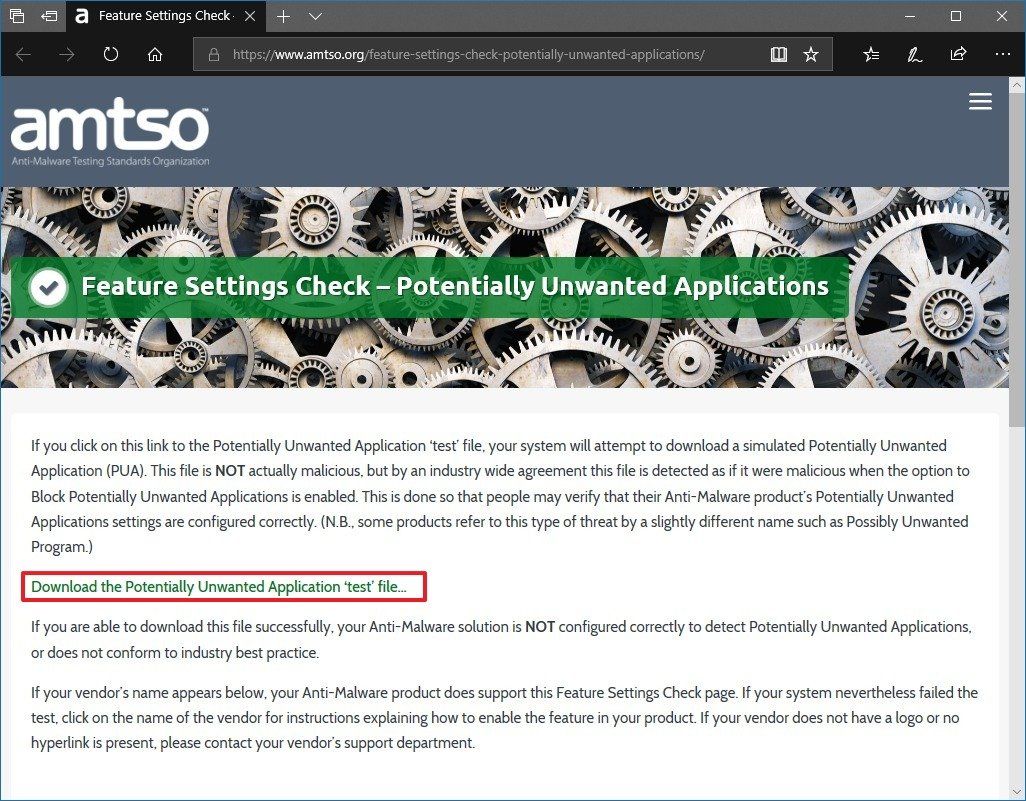View site security via the padlock icon
The height and width of the screenshot is (801, 1026).
point(215,54)
